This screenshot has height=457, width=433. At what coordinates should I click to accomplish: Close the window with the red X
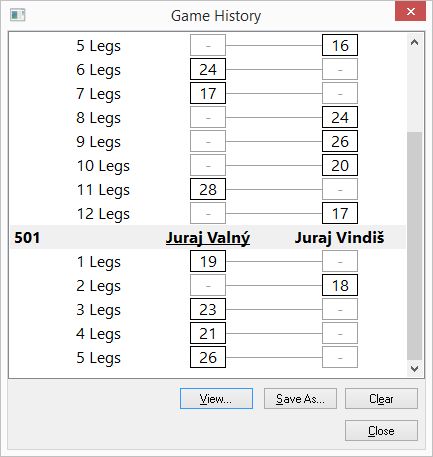pos(410,12)
